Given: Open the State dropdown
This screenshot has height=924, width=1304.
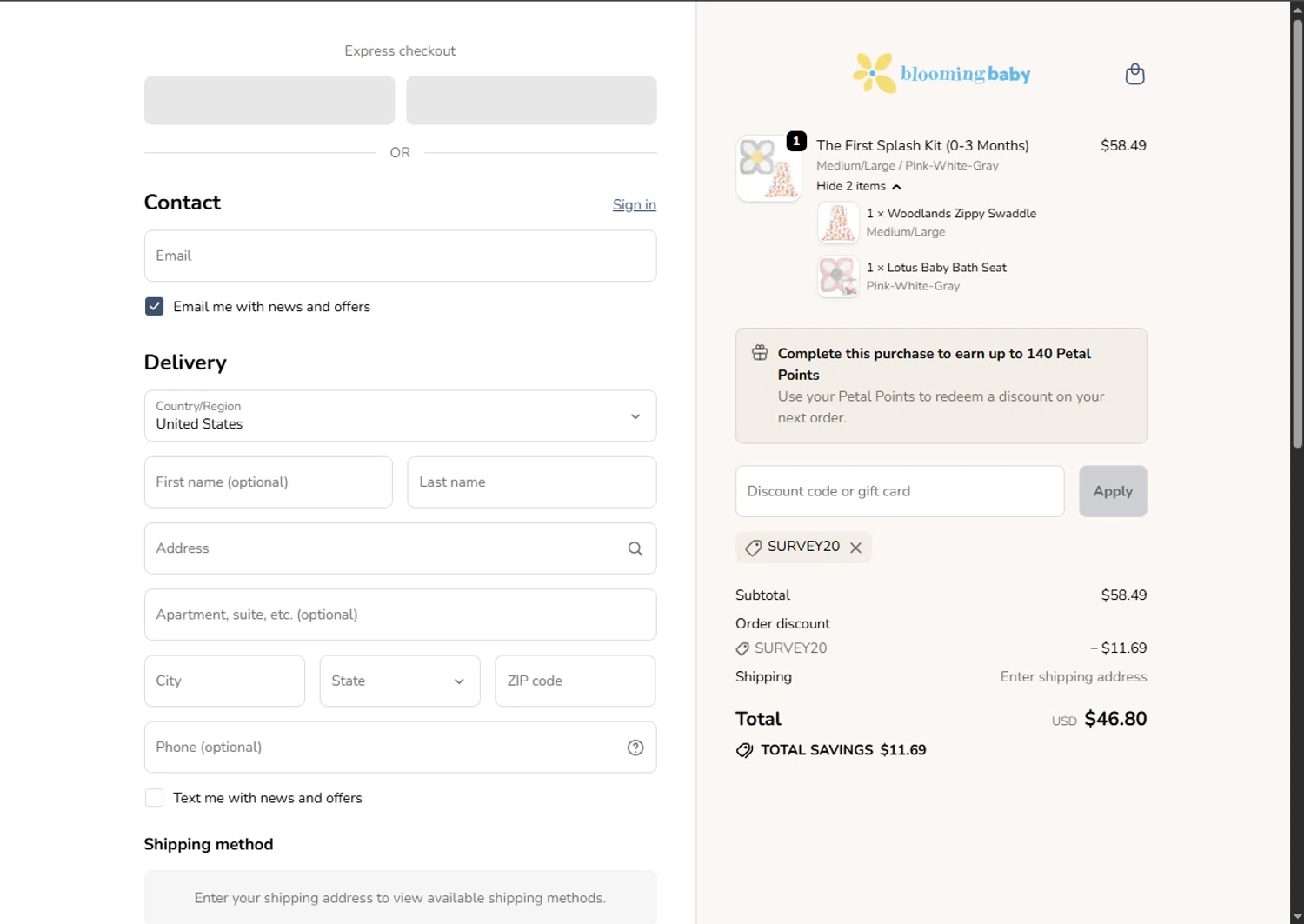Looking at the screenshot, I should 400,681.
